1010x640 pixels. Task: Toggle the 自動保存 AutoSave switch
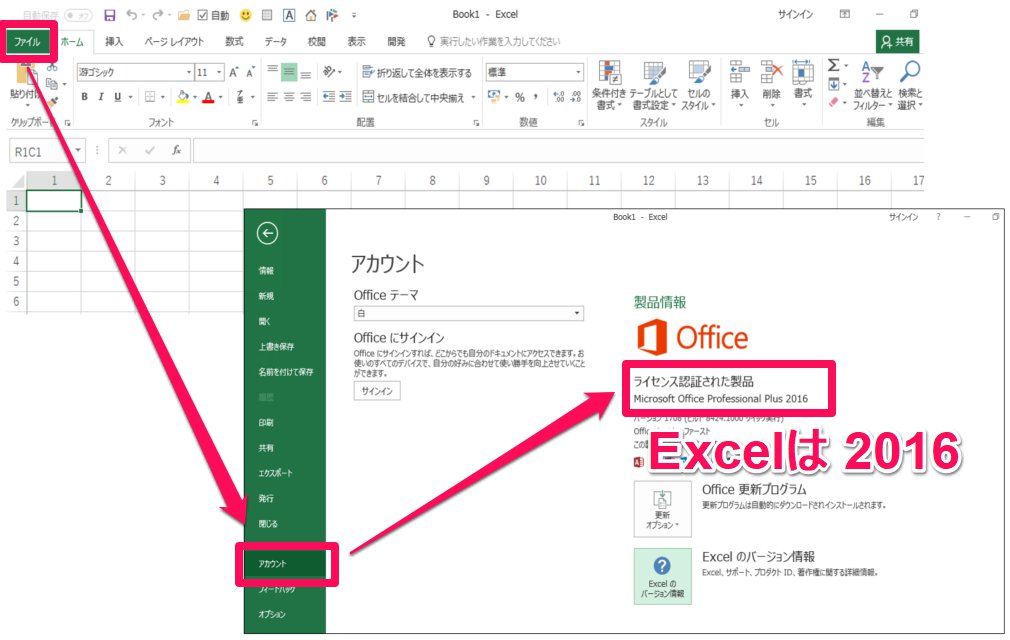coord(77,15)
